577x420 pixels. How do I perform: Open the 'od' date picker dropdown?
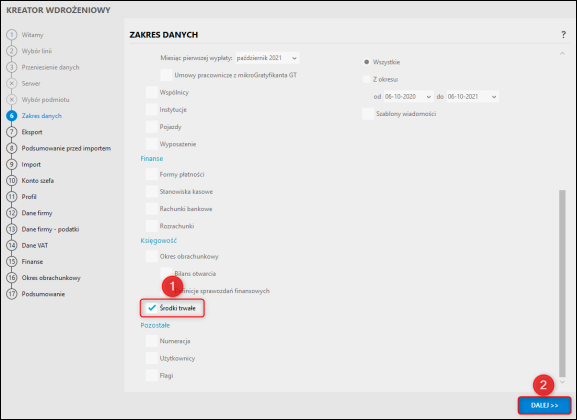pos(429,97)
